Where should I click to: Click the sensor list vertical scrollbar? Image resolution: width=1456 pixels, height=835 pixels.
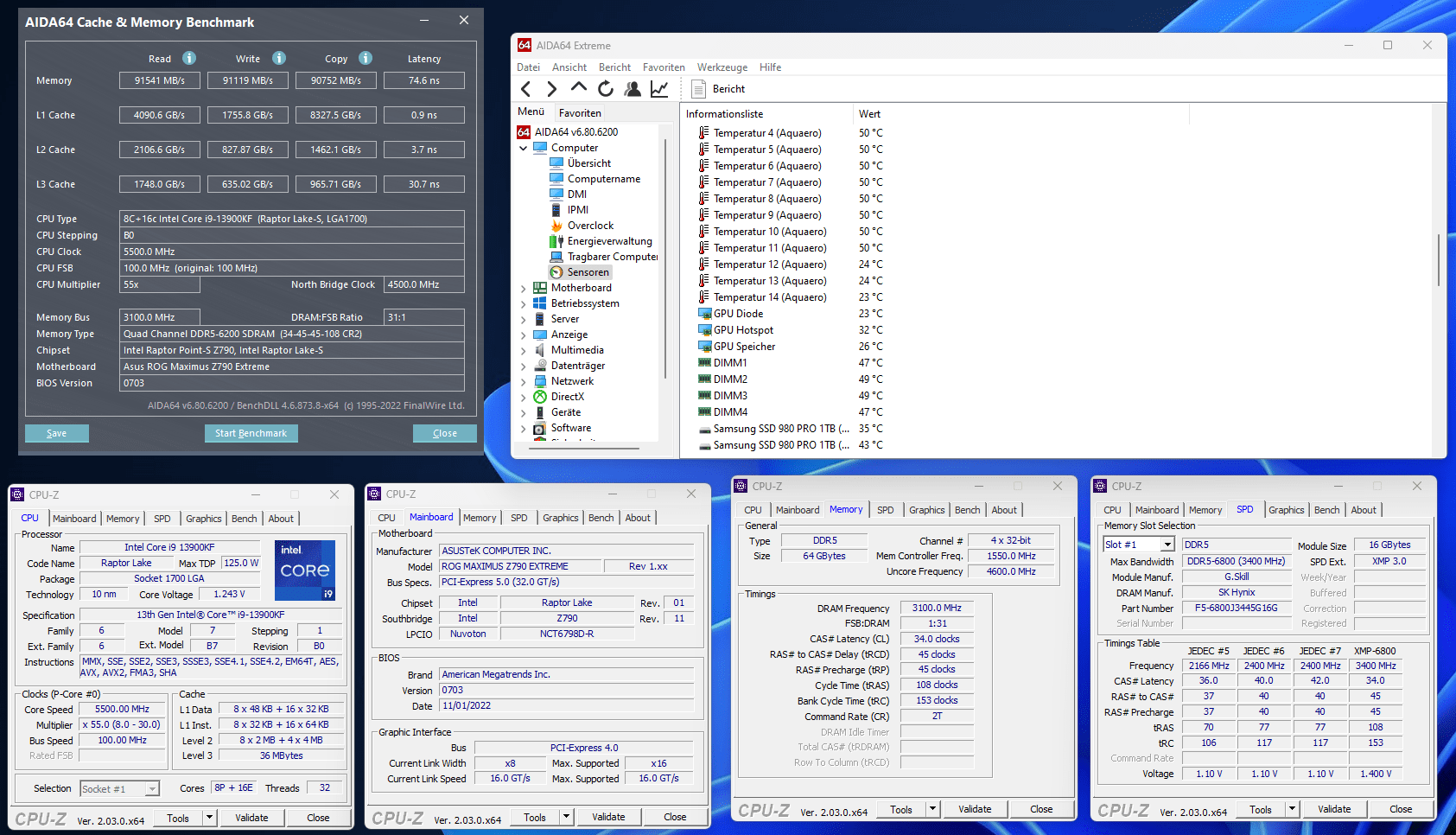pyautogui.click(x=1439, y=259)
